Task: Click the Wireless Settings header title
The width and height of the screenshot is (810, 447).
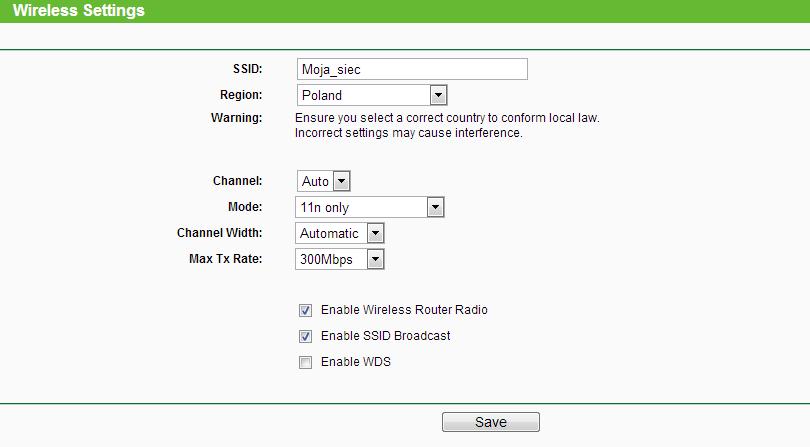Action: click(79, 10)
